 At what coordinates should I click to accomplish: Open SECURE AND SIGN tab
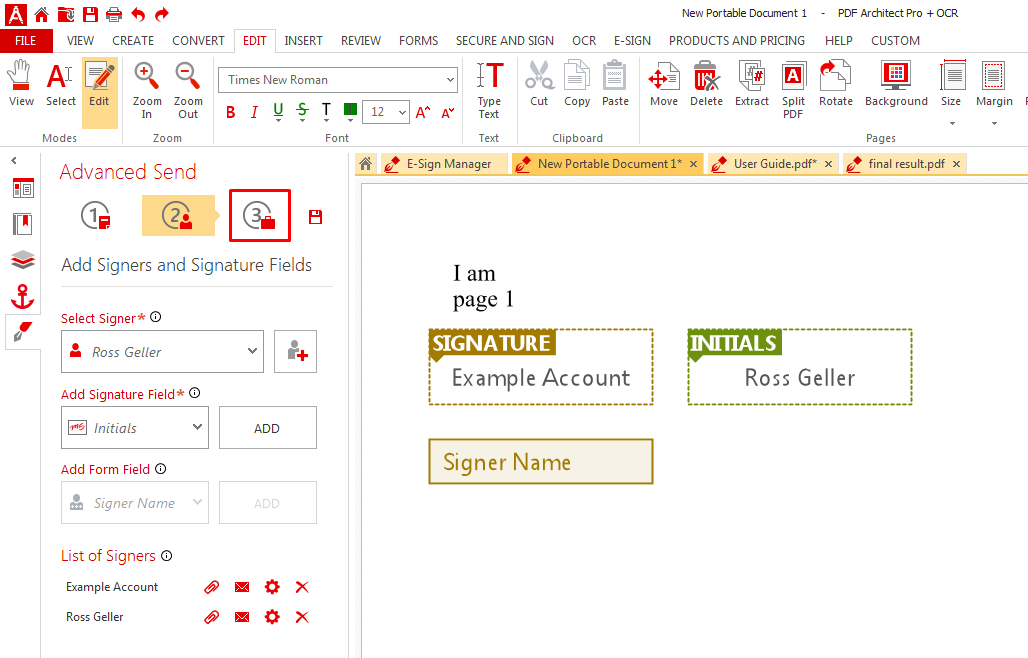click(x=505, y=41)
